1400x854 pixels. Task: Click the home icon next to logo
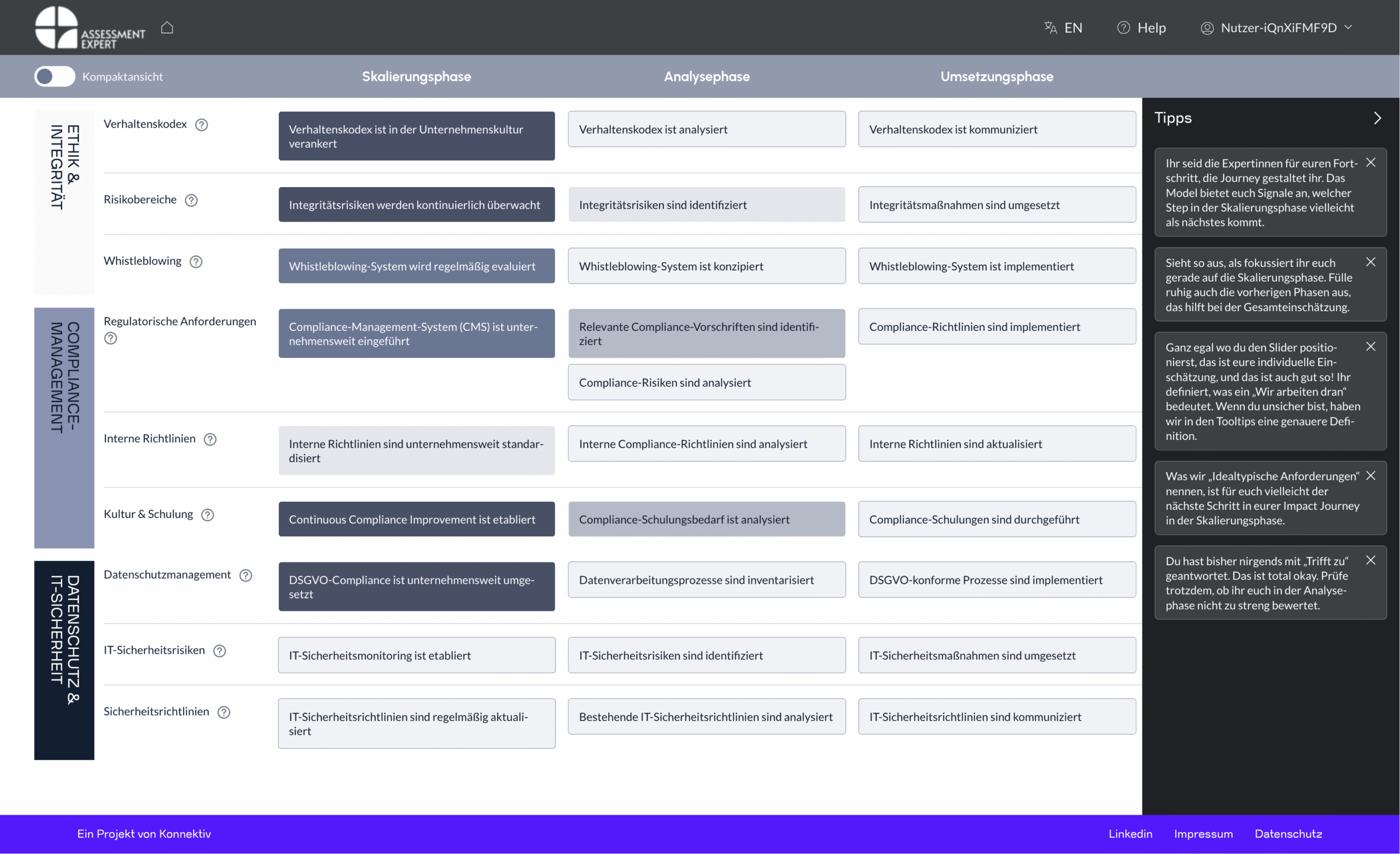tap(166, 27)
